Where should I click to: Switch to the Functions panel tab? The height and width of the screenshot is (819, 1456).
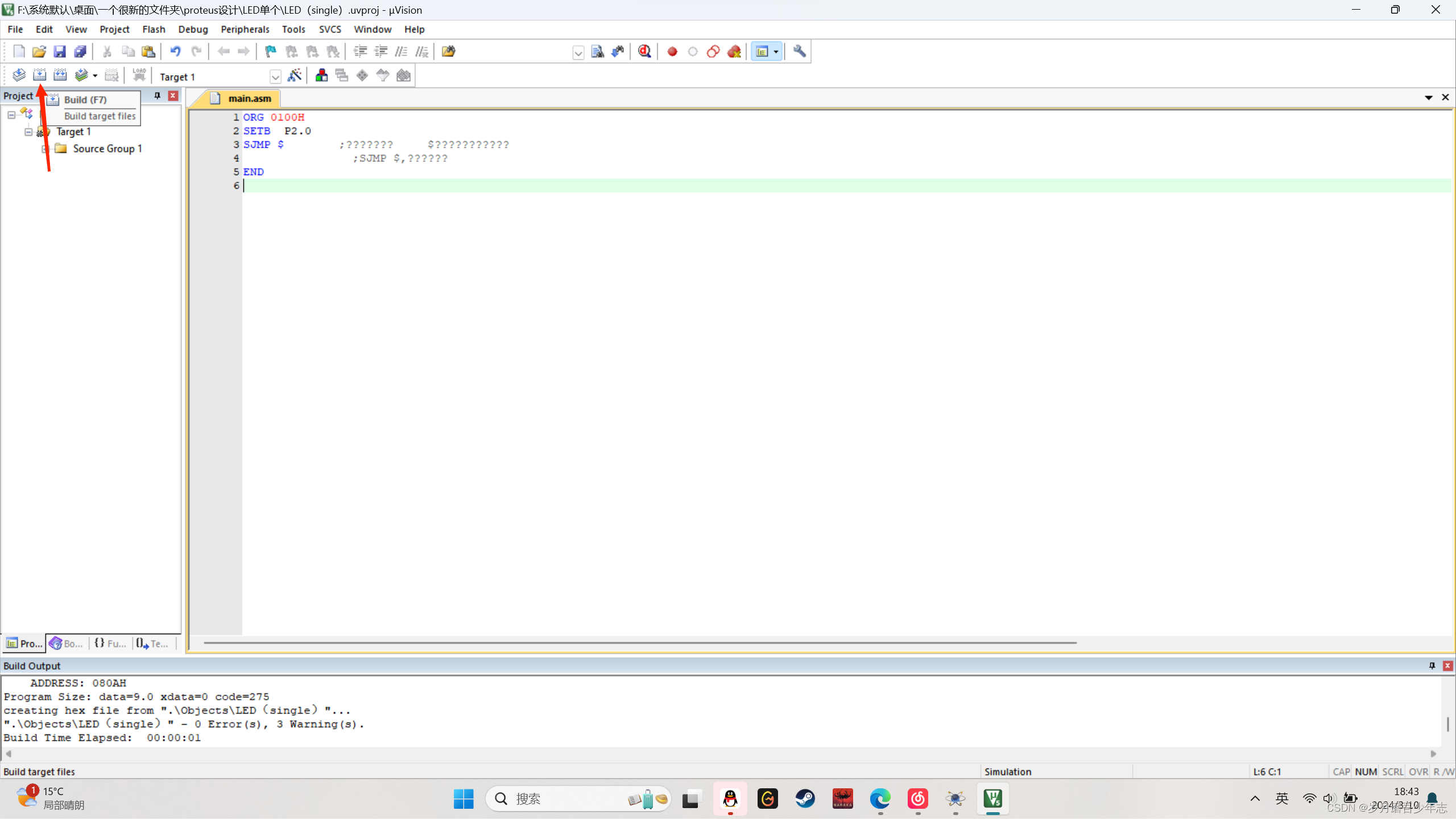click(110, 643)
